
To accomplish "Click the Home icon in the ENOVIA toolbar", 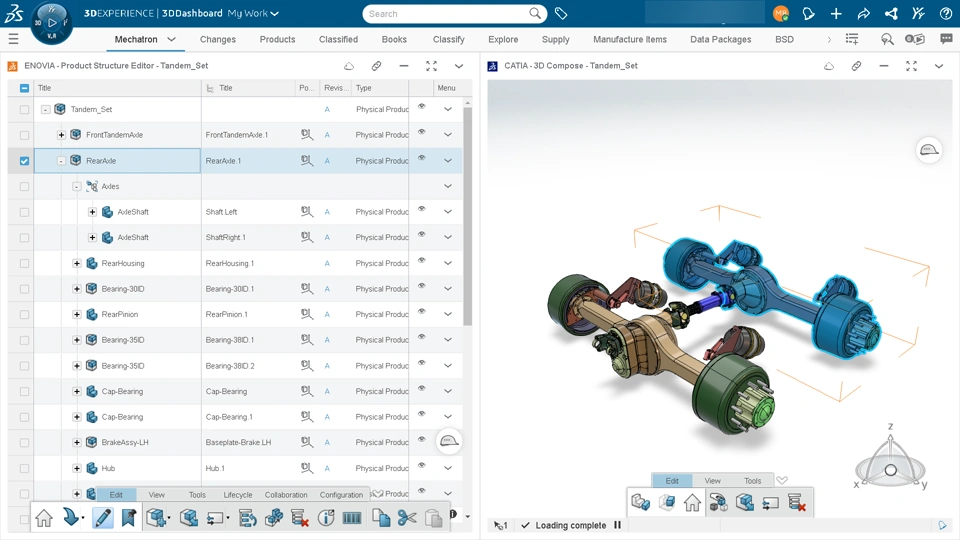I will [44, 519].
